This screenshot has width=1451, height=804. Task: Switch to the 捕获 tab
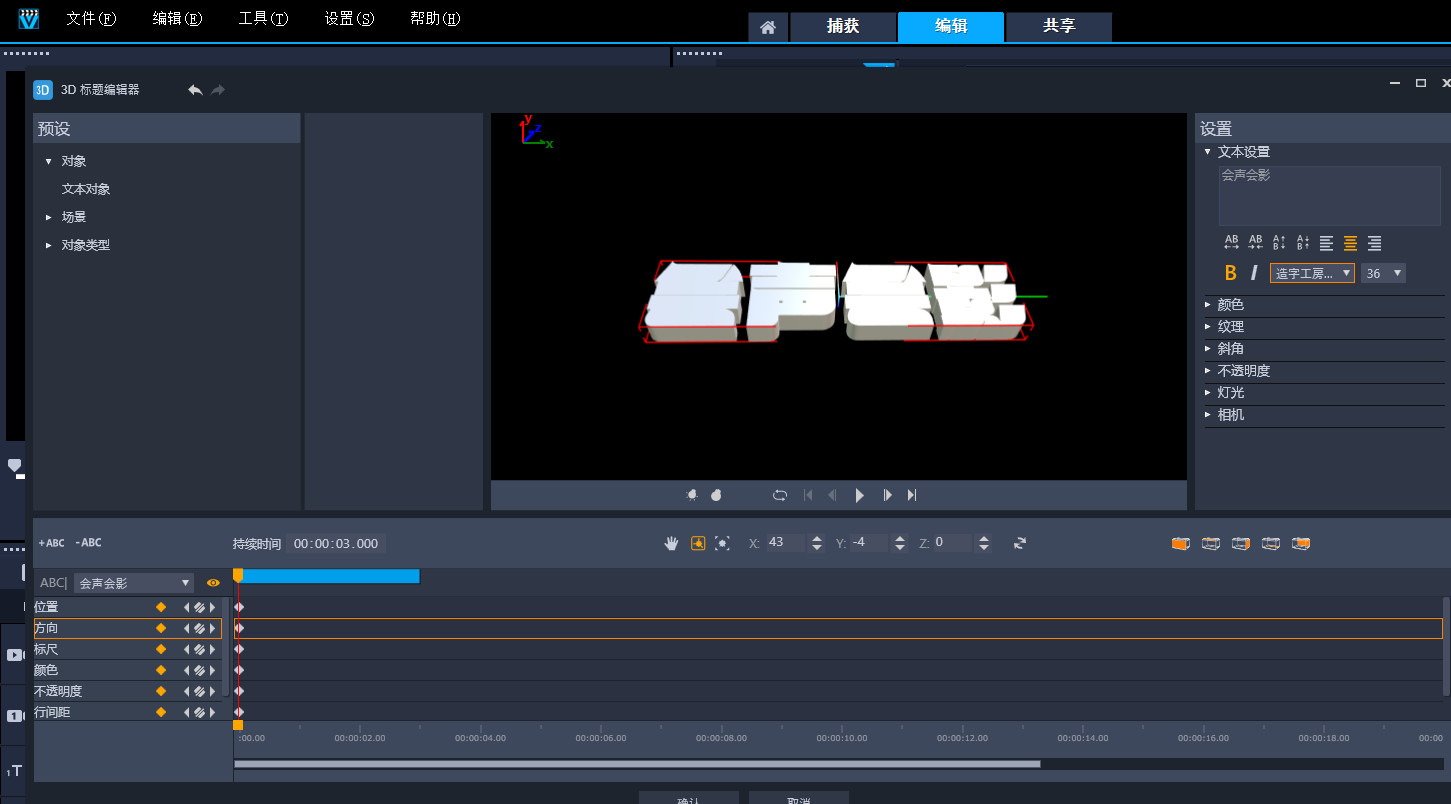tap(843, 27)
